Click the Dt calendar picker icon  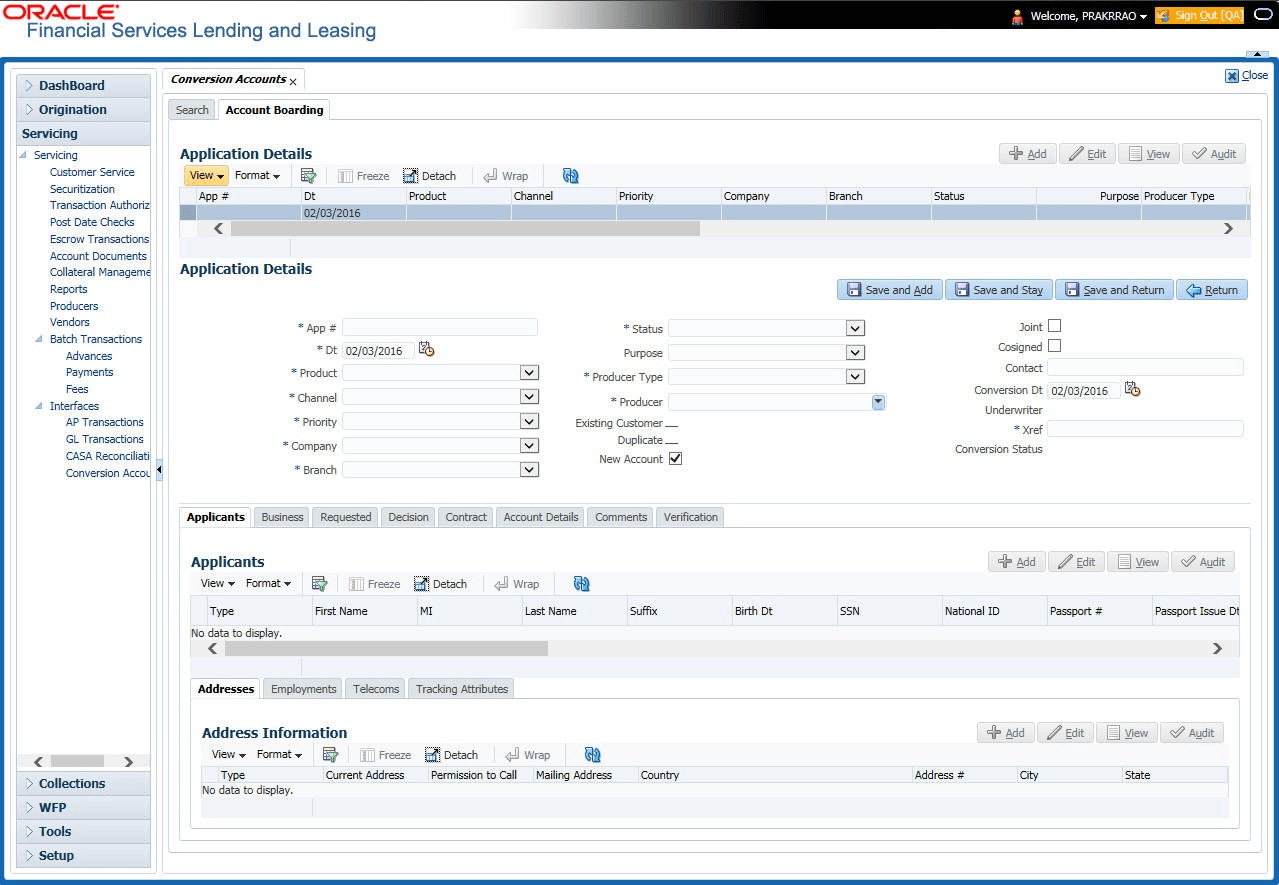click(x=427, y=350)
